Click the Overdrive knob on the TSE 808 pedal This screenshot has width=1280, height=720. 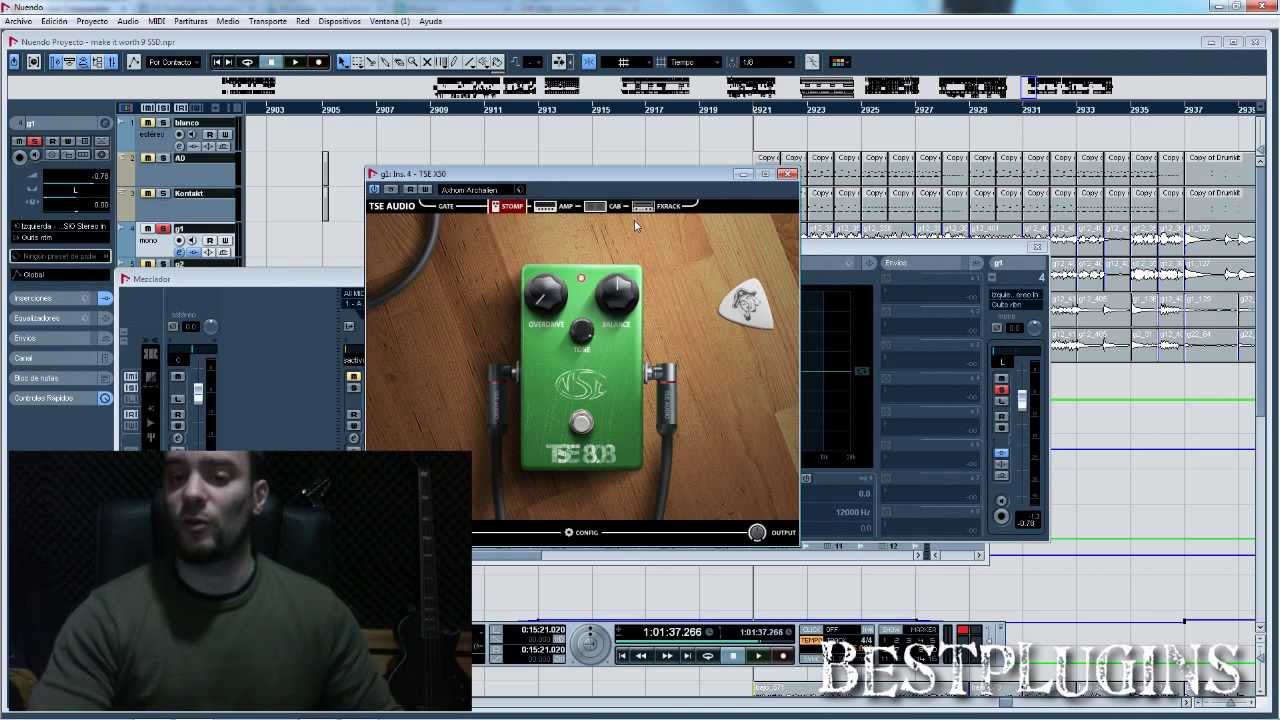(x=545, y=295)
